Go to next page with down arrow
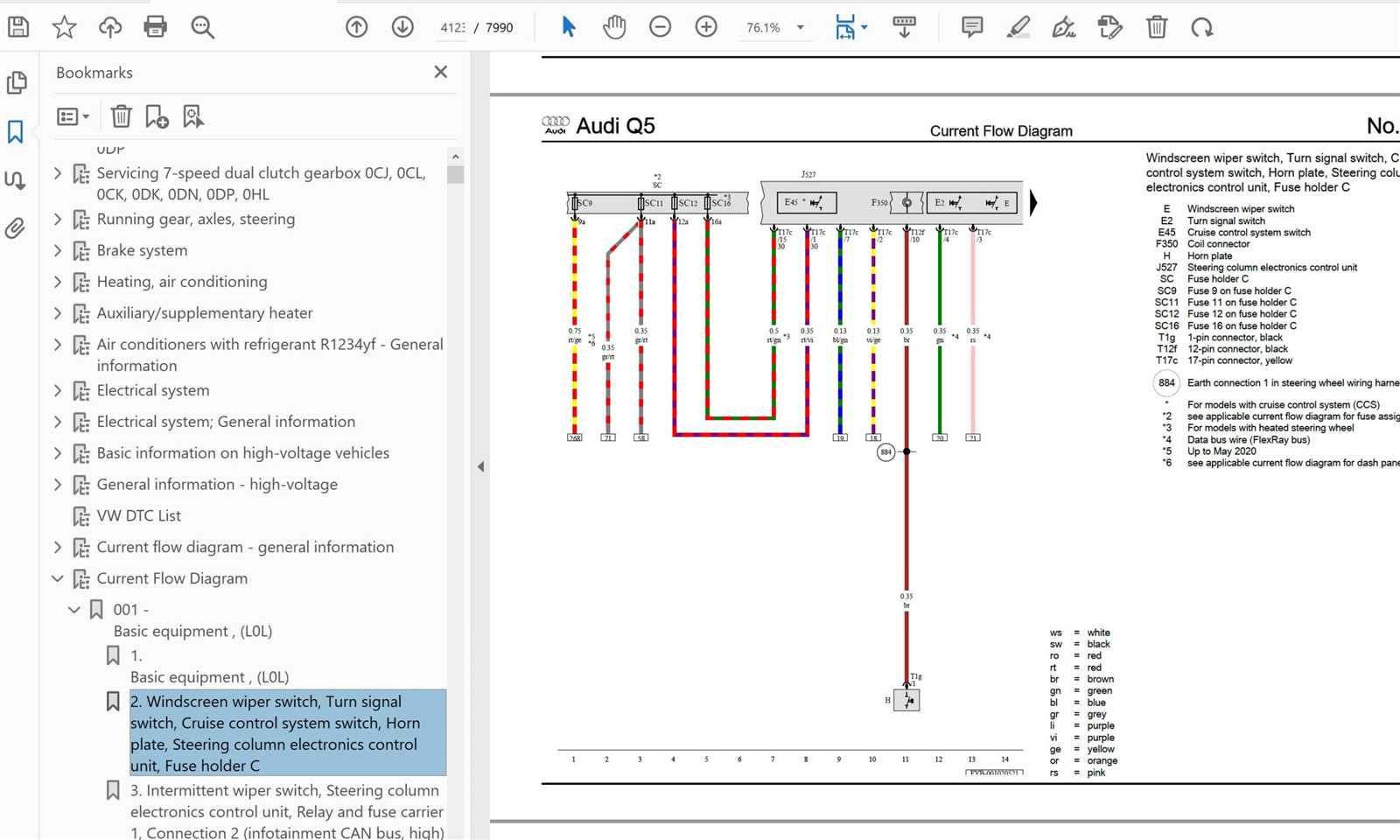1400x840 pixels. click(x=402, y=27)
